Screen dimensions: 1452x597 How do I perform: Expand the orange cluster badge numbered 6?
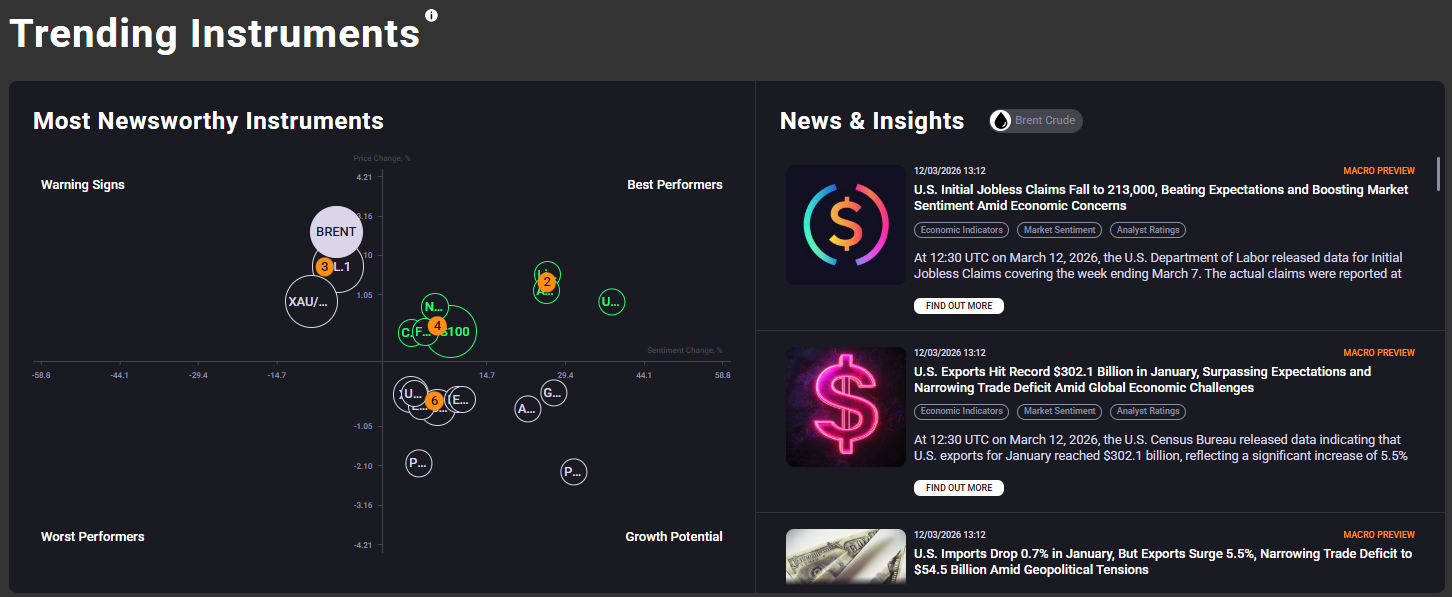point(434,400)
